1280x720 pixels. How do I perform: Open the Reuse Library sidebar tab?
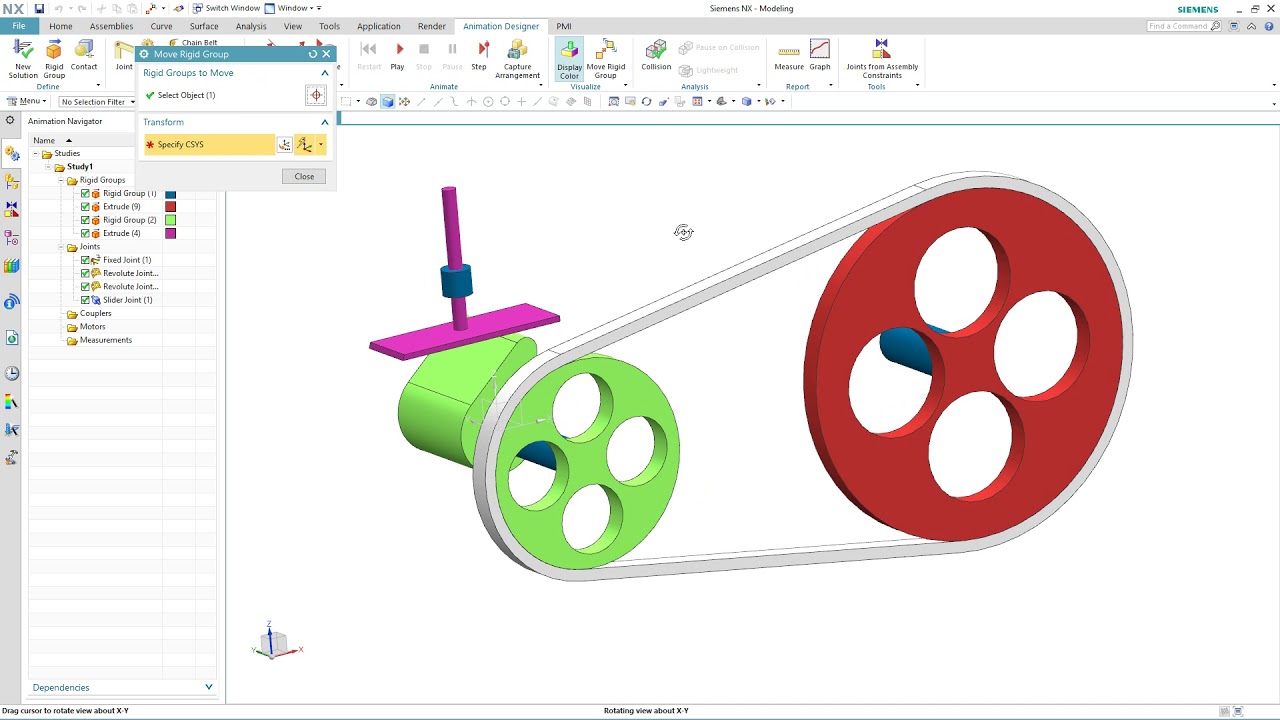[11, 266]
